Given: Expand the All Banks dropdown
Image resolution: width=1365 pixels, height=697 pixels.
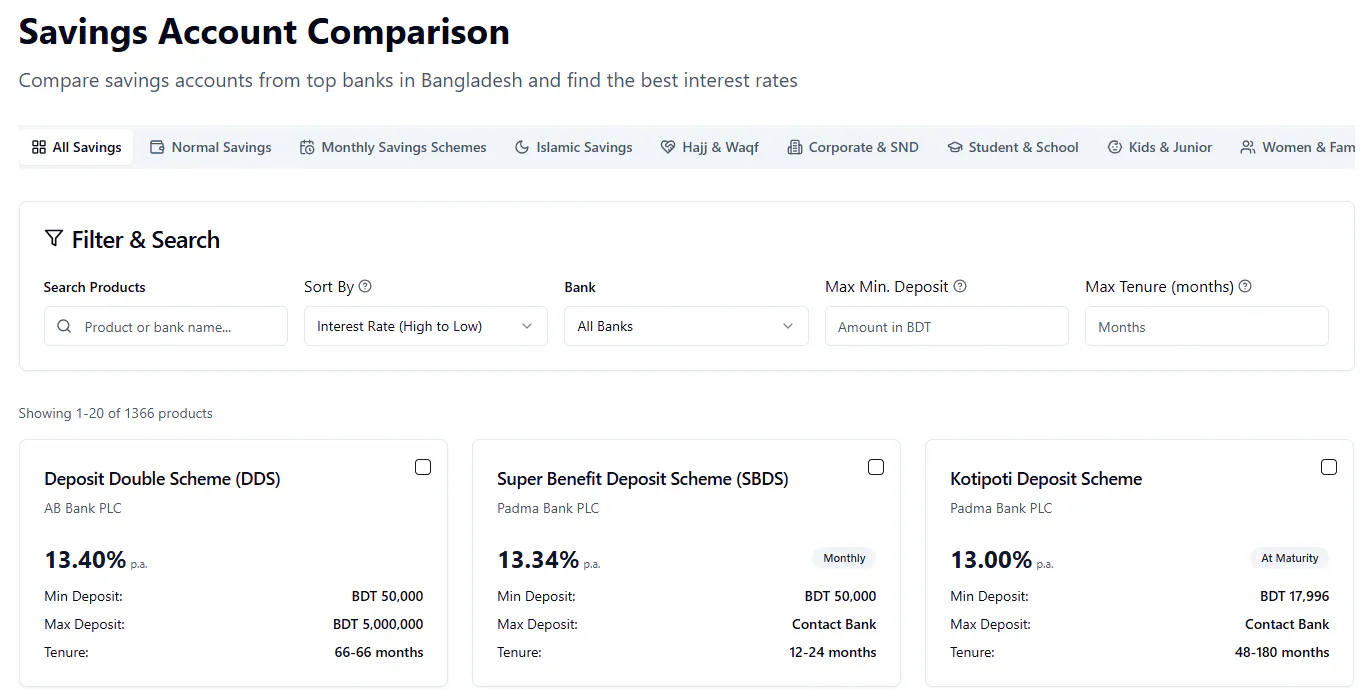Looking at the screenshot, I should [x=686, y=326].
